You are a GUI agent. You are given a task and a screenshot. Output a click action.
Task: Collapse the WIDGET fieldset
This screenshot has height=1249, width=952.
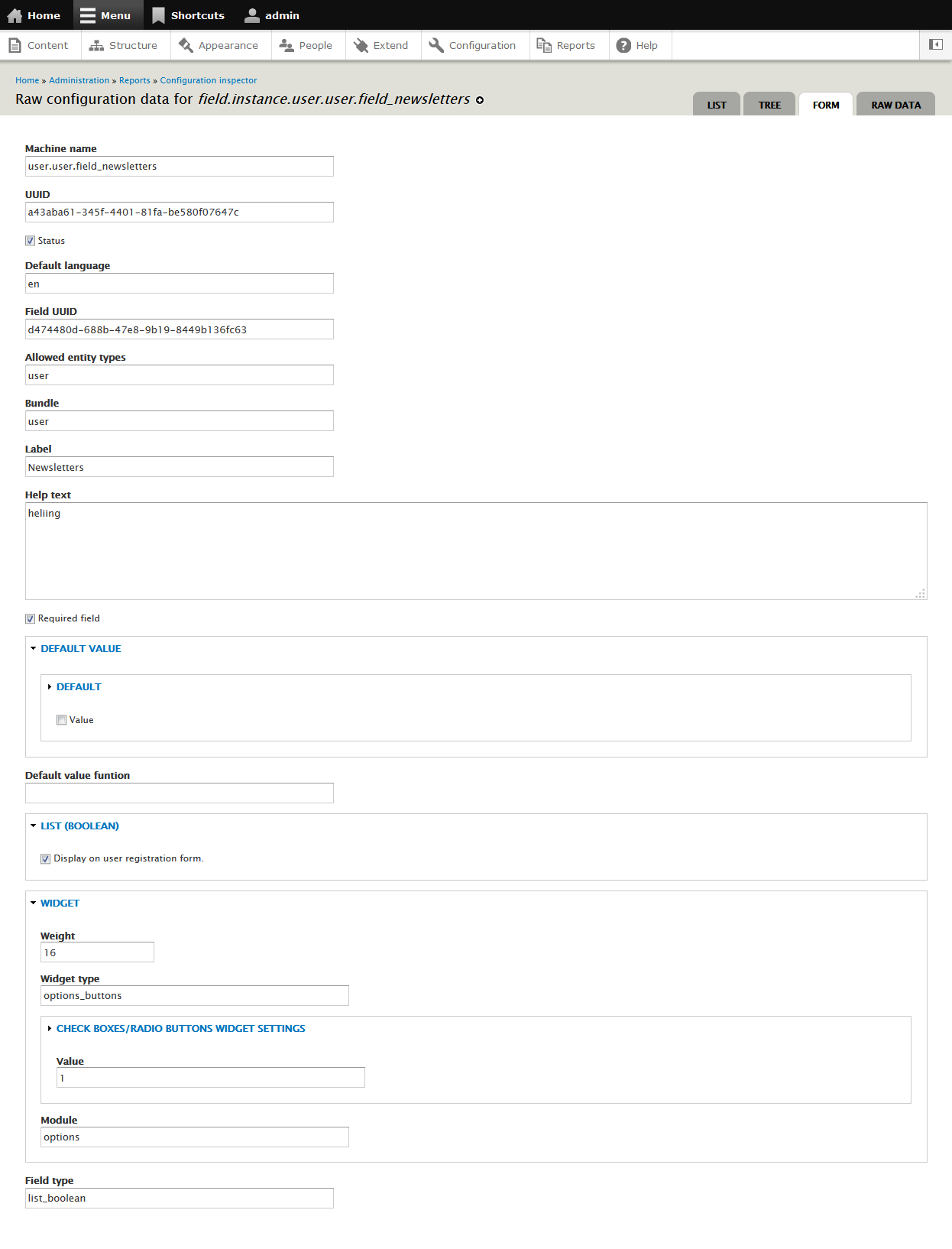(x=60, y=903)
